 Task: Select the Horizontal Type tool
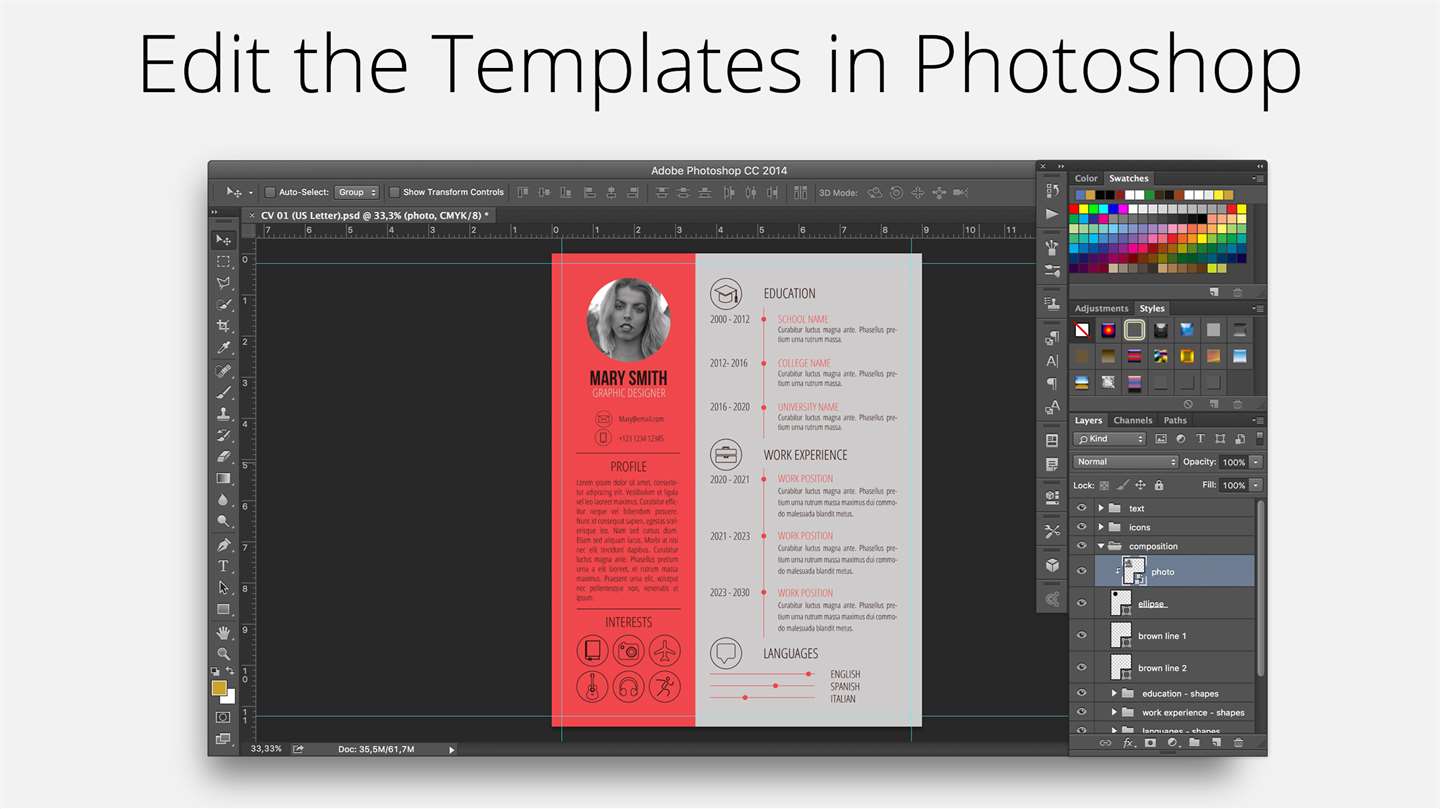click(223, 566)
